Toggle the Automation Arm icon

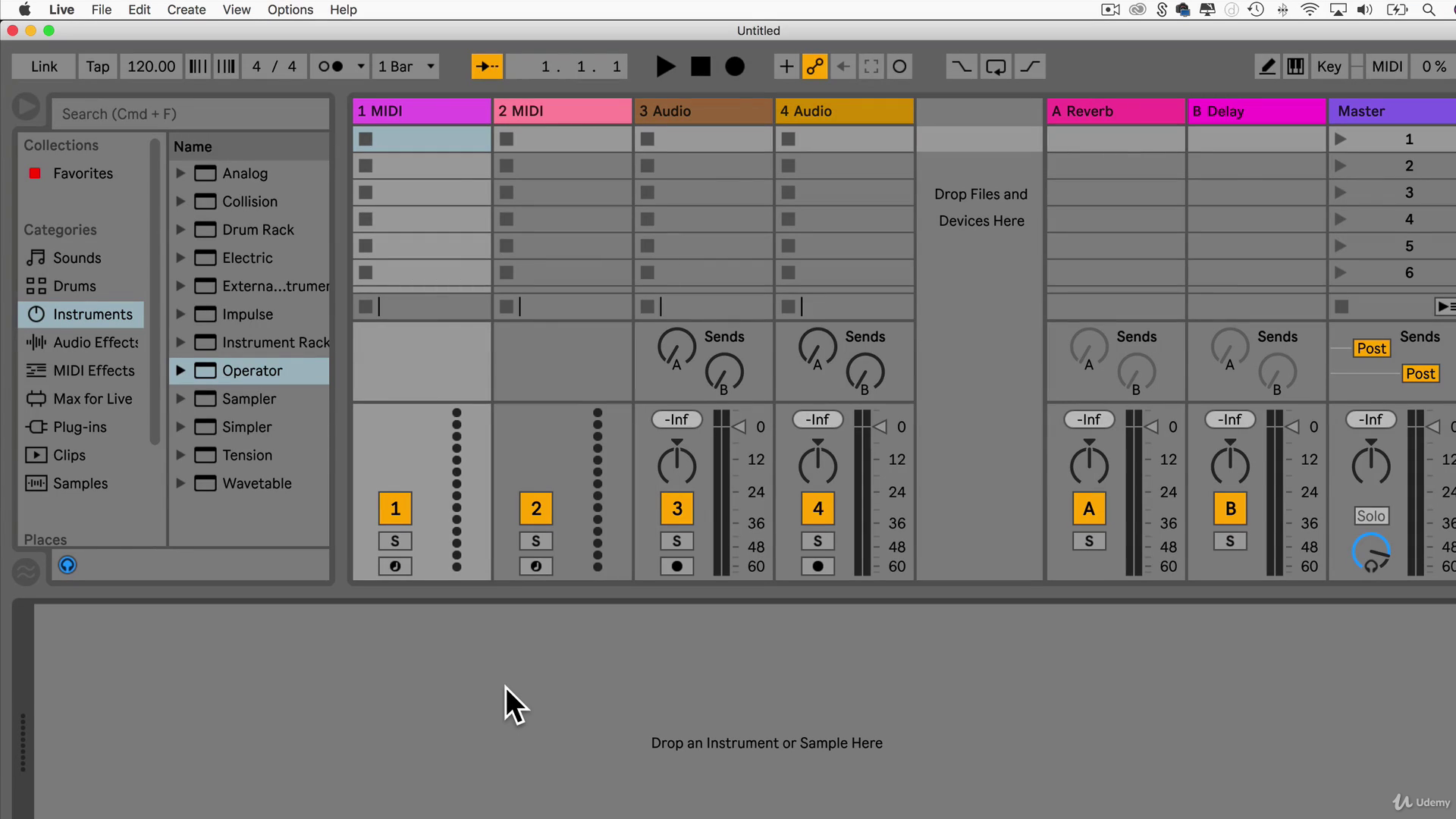tap(815, 67)
